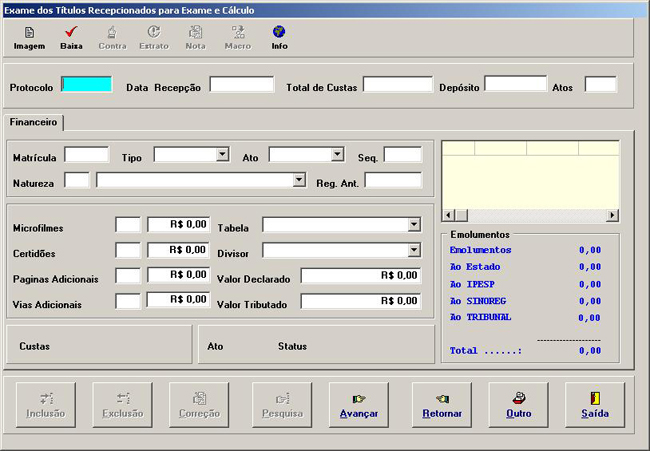The height and width of the screenshot is (451, 650).
Task: Focus the cyan Protocolo field
Action: 87,84
